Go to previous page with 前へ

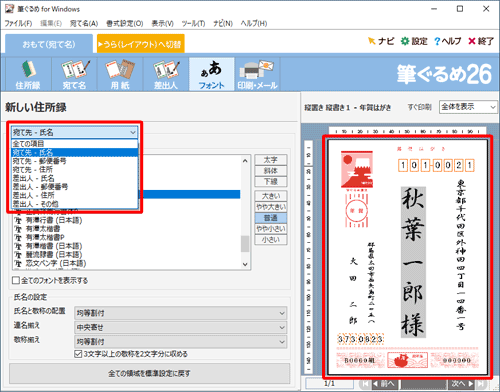[385, 383]
